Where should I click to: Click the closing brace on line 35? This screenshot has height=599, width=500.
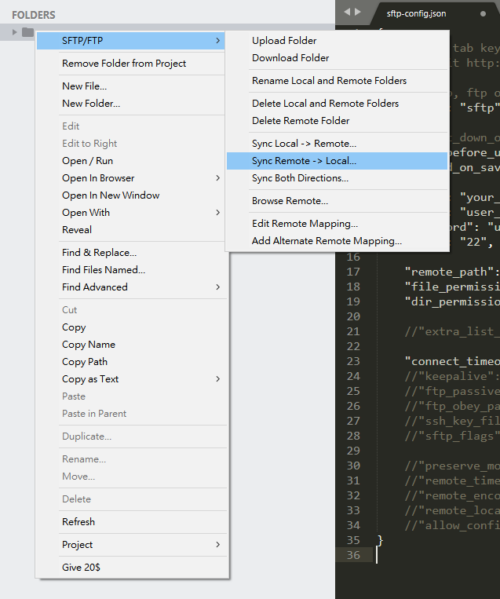point(380,540)
